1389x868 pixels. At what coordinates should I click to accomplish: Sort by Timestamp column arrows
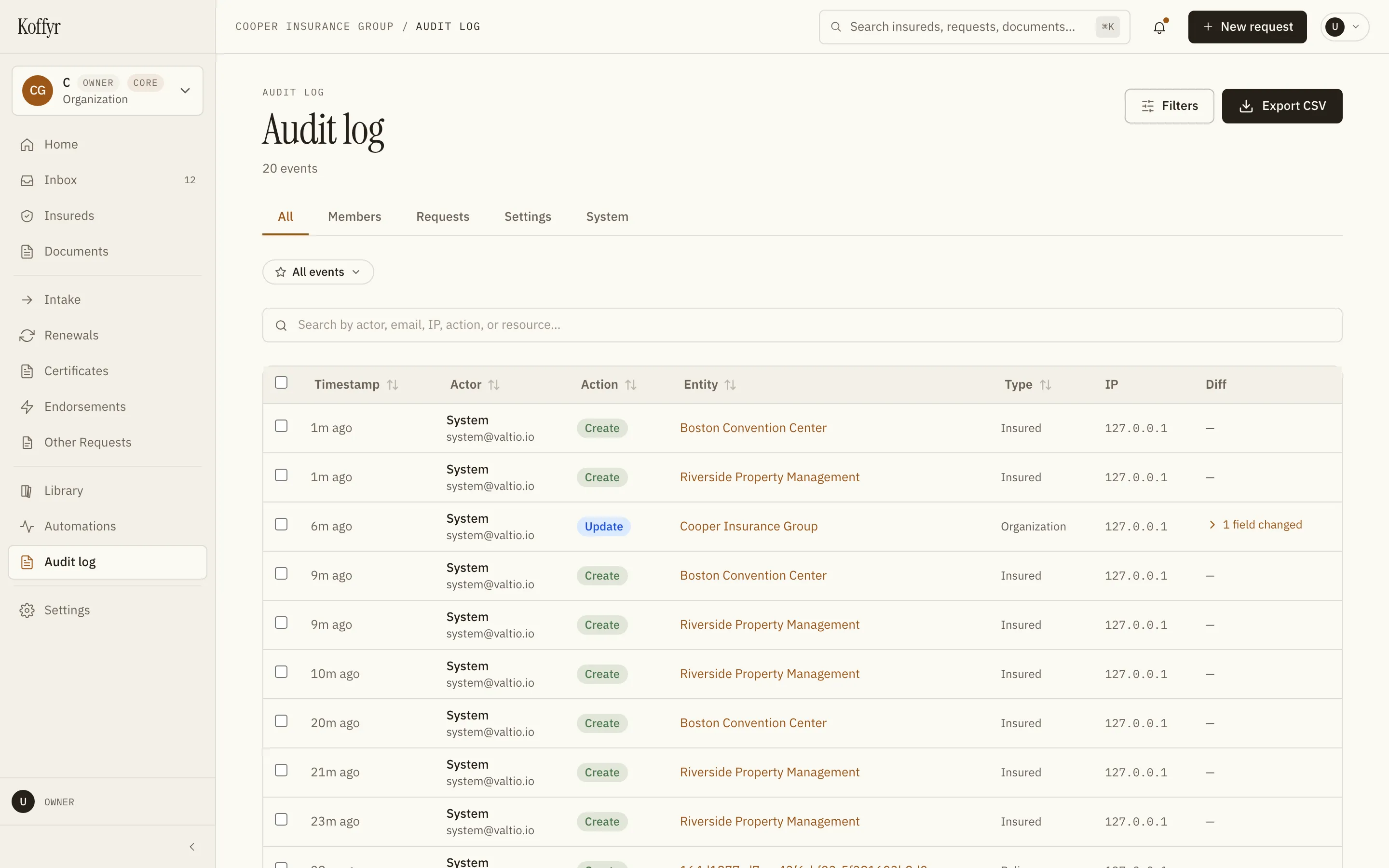tap(393, 385)
